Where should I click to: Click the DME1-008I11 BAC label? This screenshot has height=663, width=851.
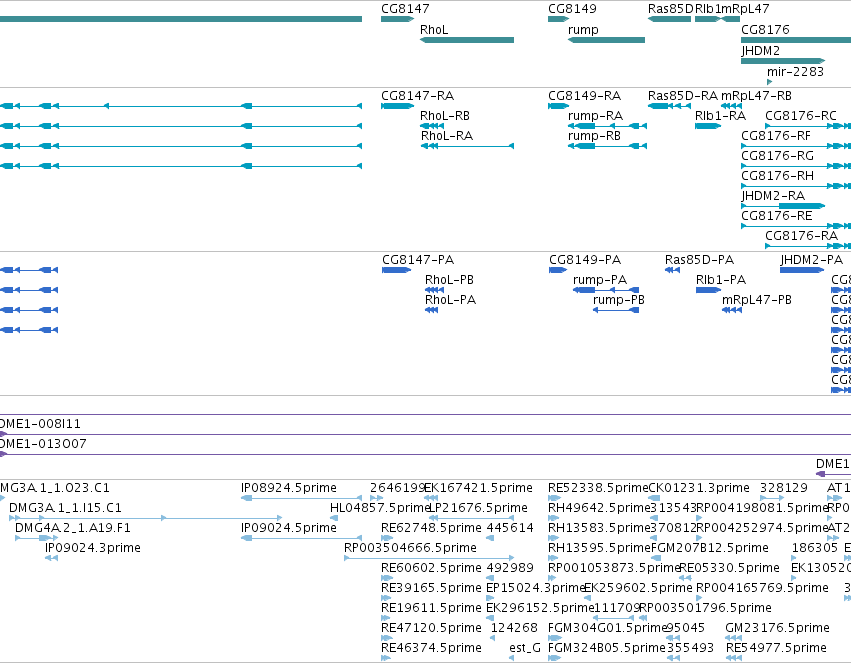pos(40,424)
